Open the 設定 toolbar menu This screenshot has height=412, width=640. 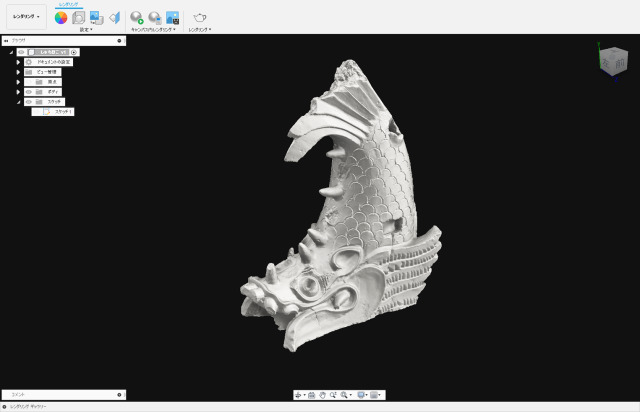86,30
